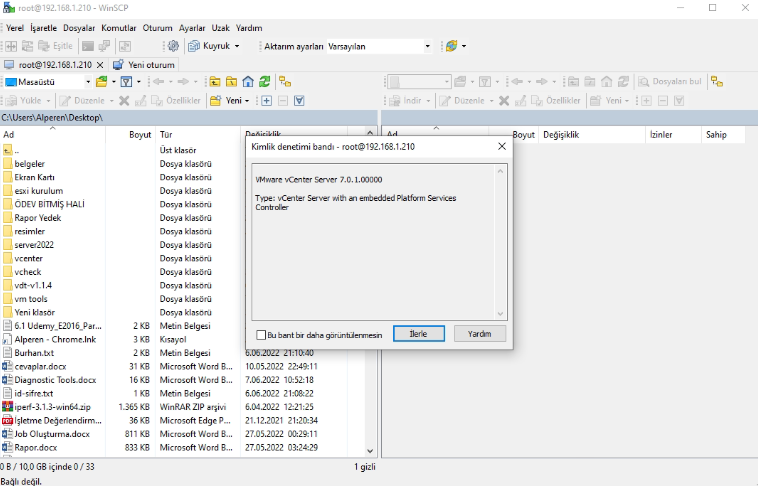Select the vdt-v1.1.4 folder
The height and width of the screenshot is (486, 758).
tap(33, 285)
